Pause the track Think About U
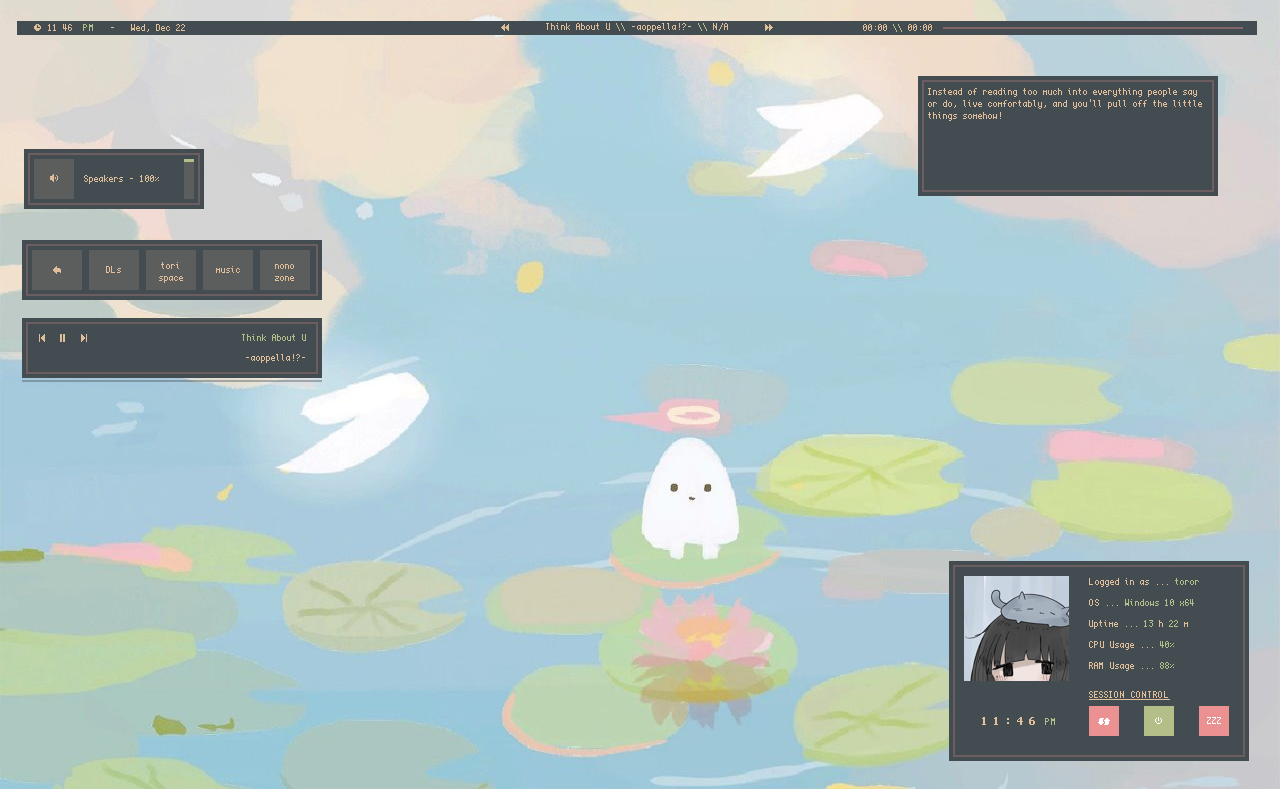Viewport: 1280px width, 789px height. pyautogui.click(x=62, y=338)
